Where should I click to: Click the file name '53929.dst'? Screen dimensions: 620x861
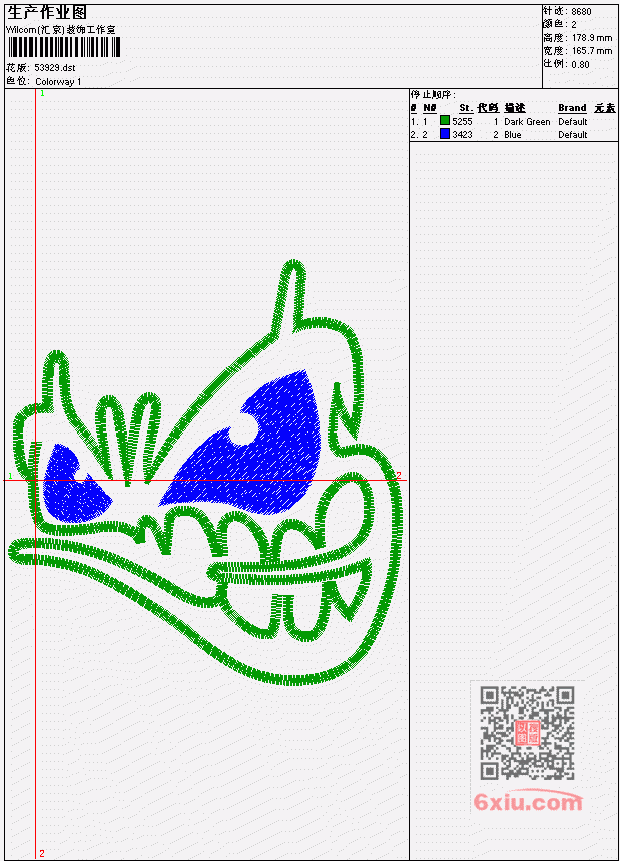pyautogui.click(x=55, y=68)
